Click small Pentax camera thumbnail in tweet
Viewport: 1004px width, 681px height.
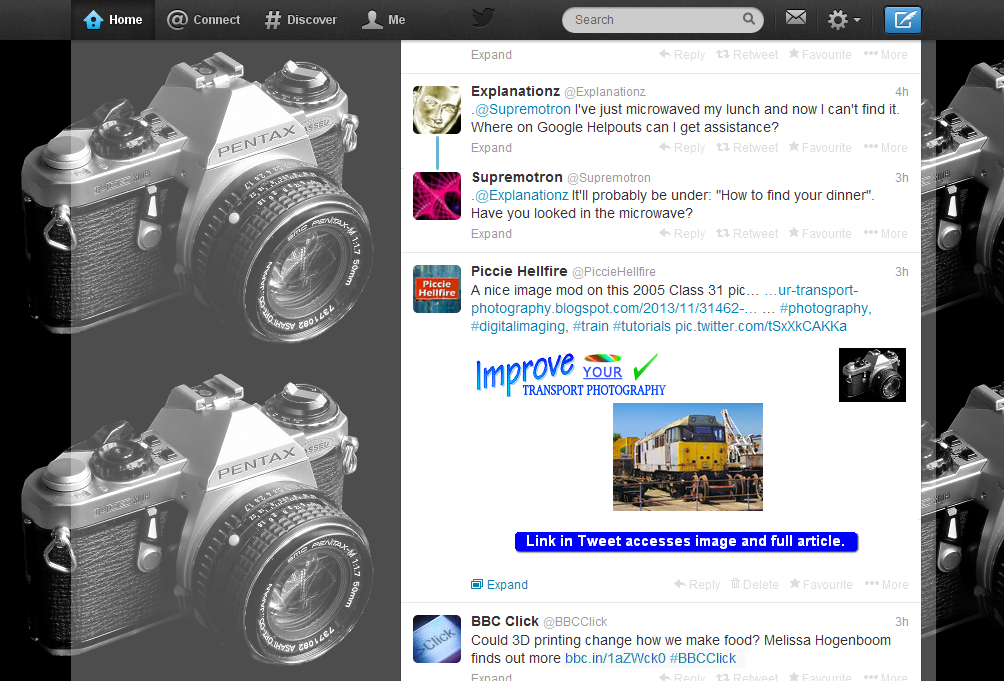[x=872, y=375]
